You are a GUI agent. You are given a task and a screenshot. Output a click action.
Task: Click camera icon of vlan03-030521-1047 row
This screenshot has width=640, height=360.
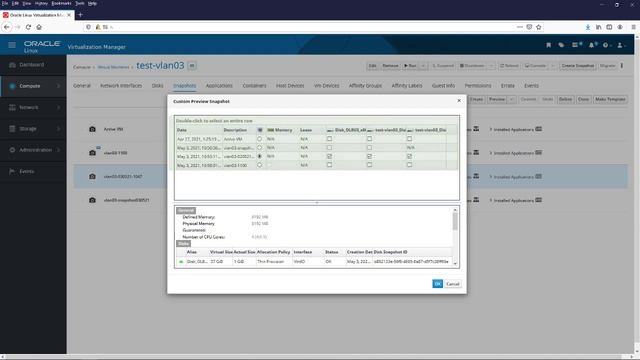(92, 176)
